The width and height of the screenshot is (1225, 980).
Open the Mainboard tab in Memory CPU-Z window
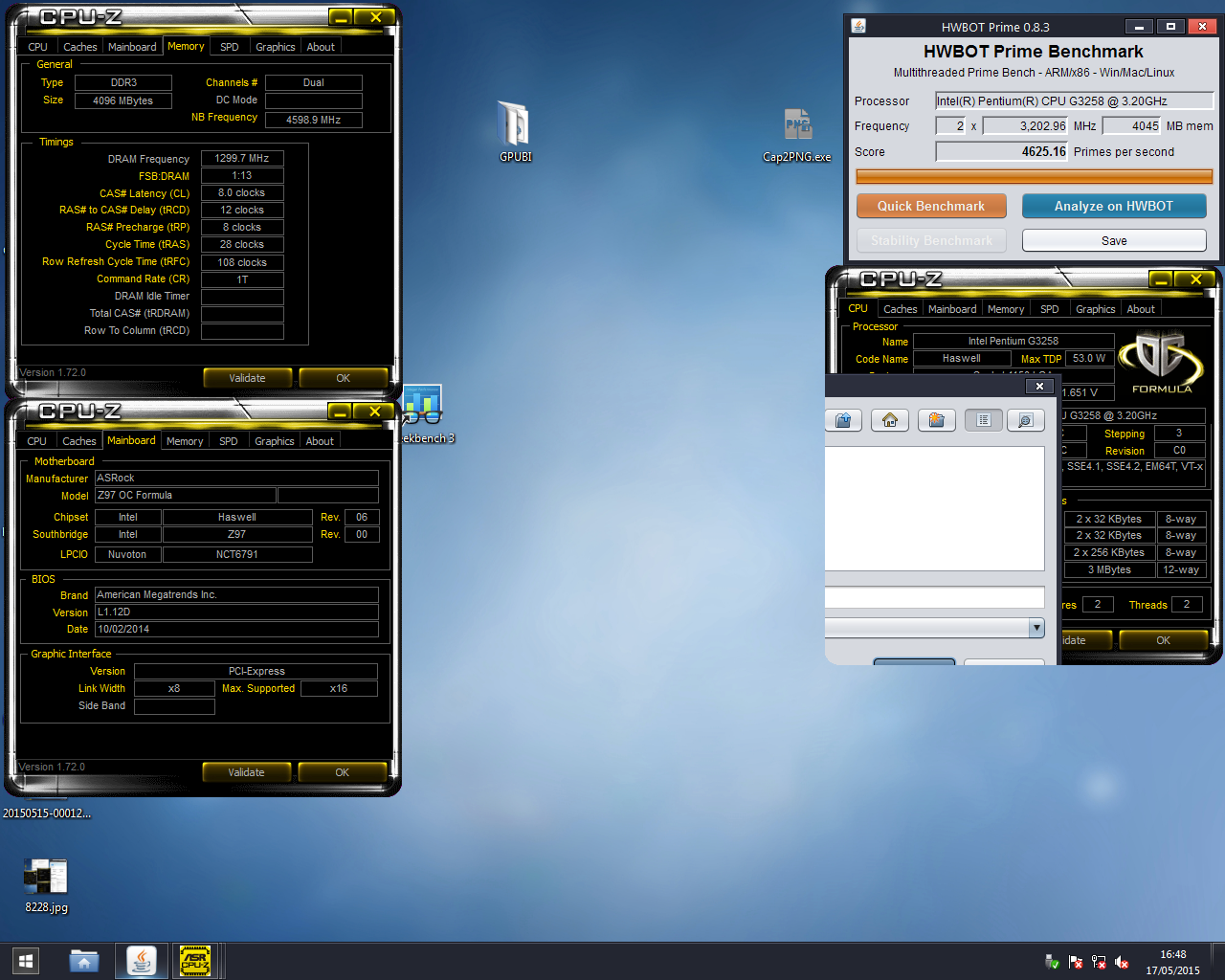point(132,47)
